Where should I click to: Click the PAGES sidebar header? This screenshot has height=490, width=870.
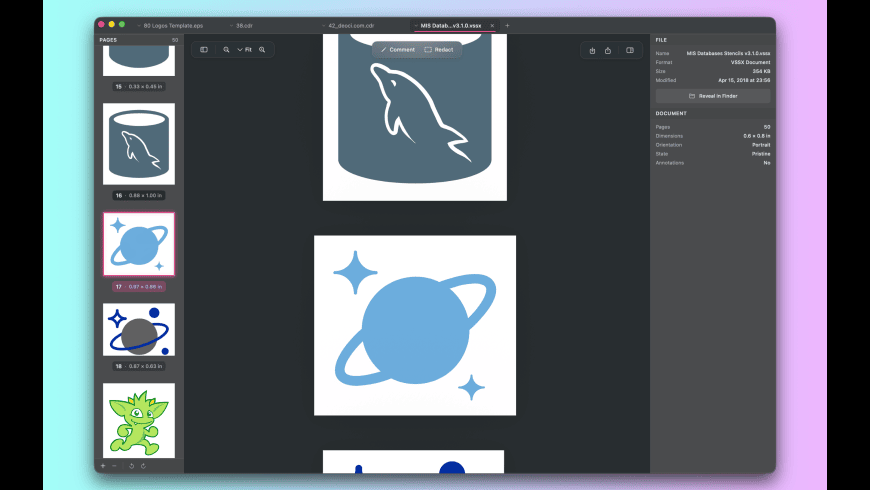(x=108, y=40)
